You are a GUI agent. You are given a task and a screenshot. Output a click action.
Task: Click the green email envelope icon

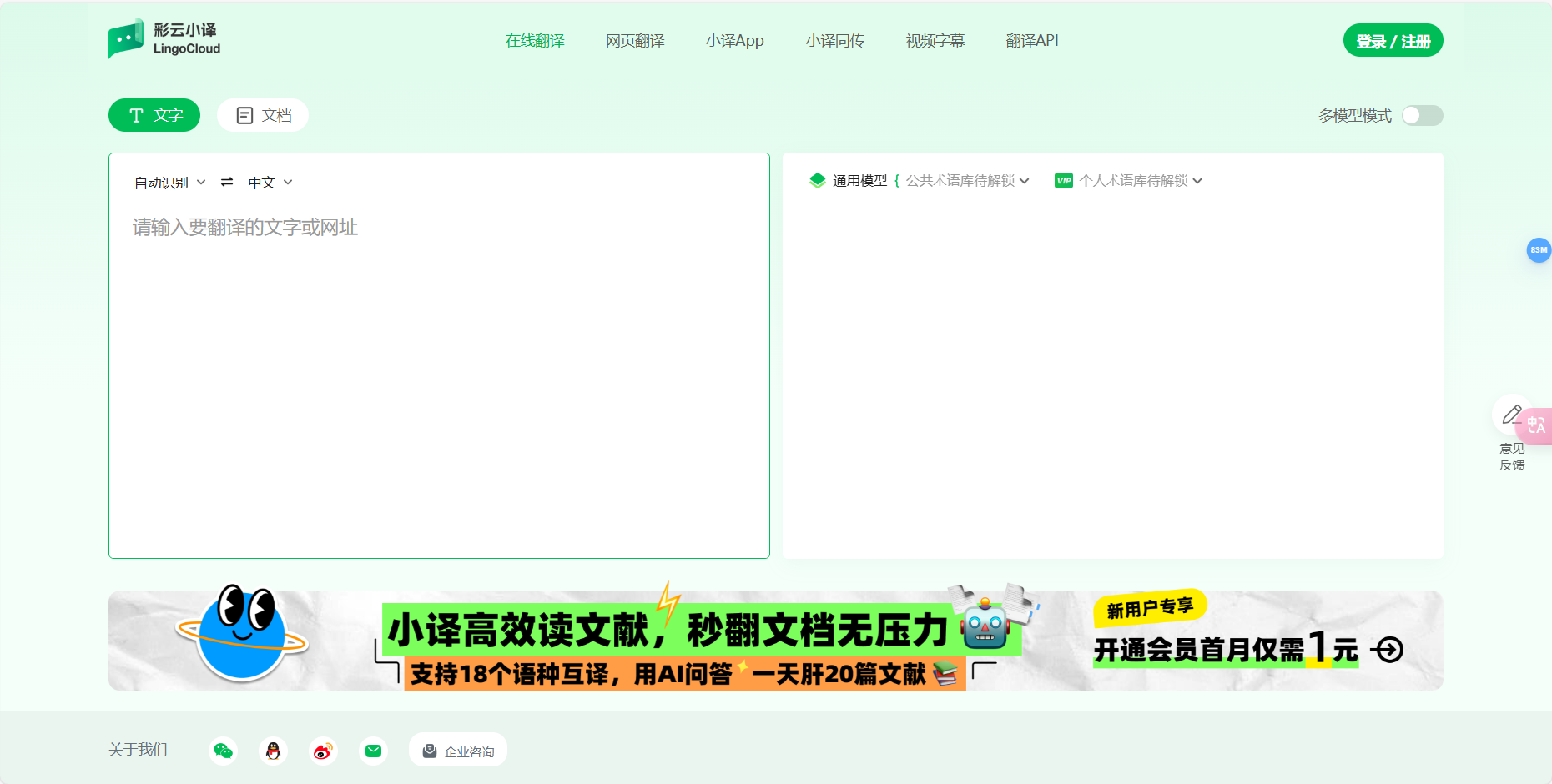click(x=373, y=750)
